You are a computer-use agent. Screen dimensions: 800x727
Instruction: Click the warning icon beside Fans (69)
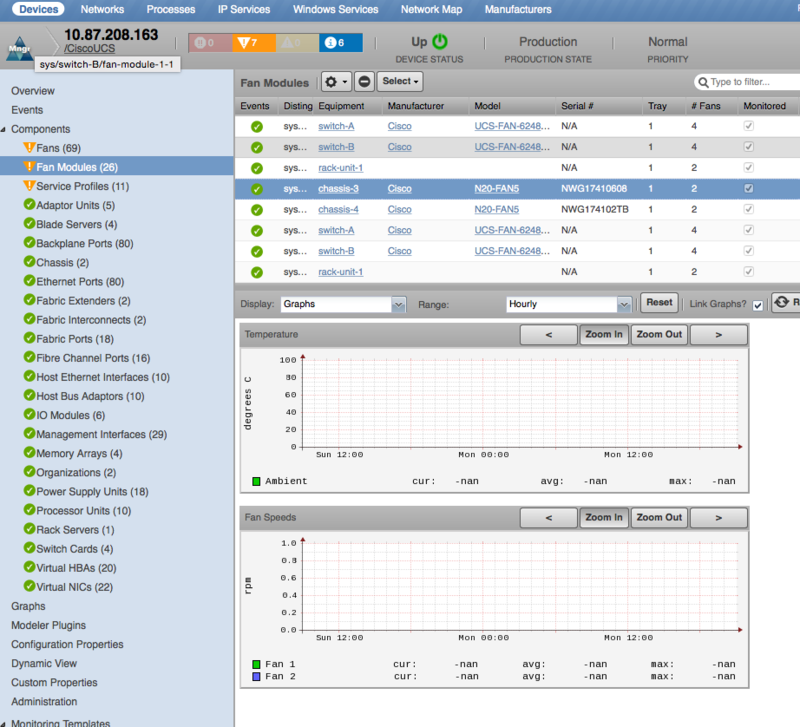pos(29,147)
